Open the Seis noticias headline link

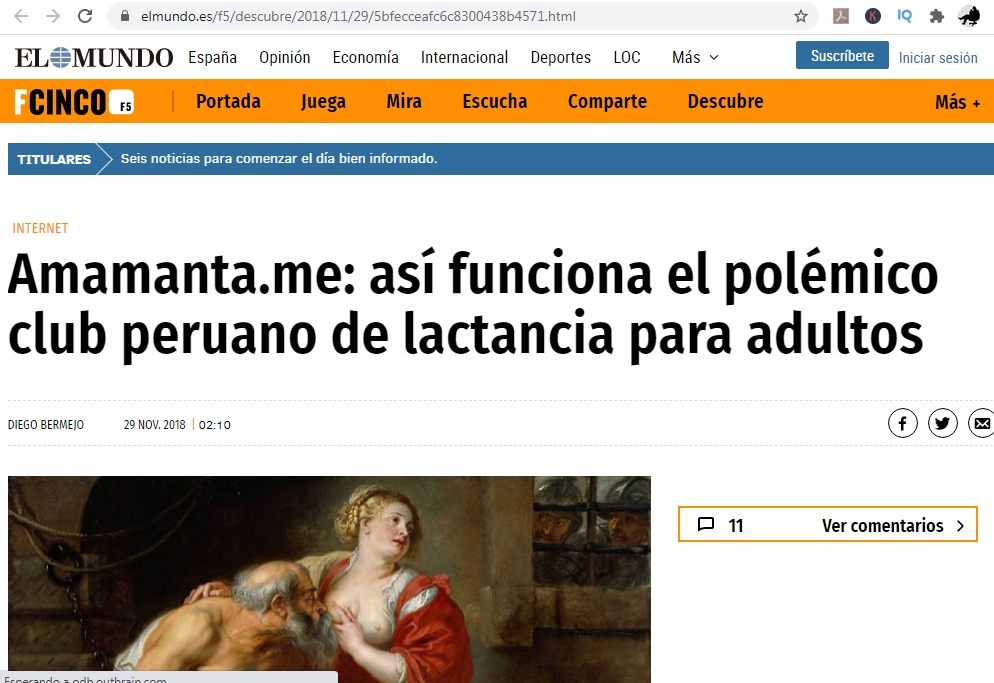coord(279,159)
